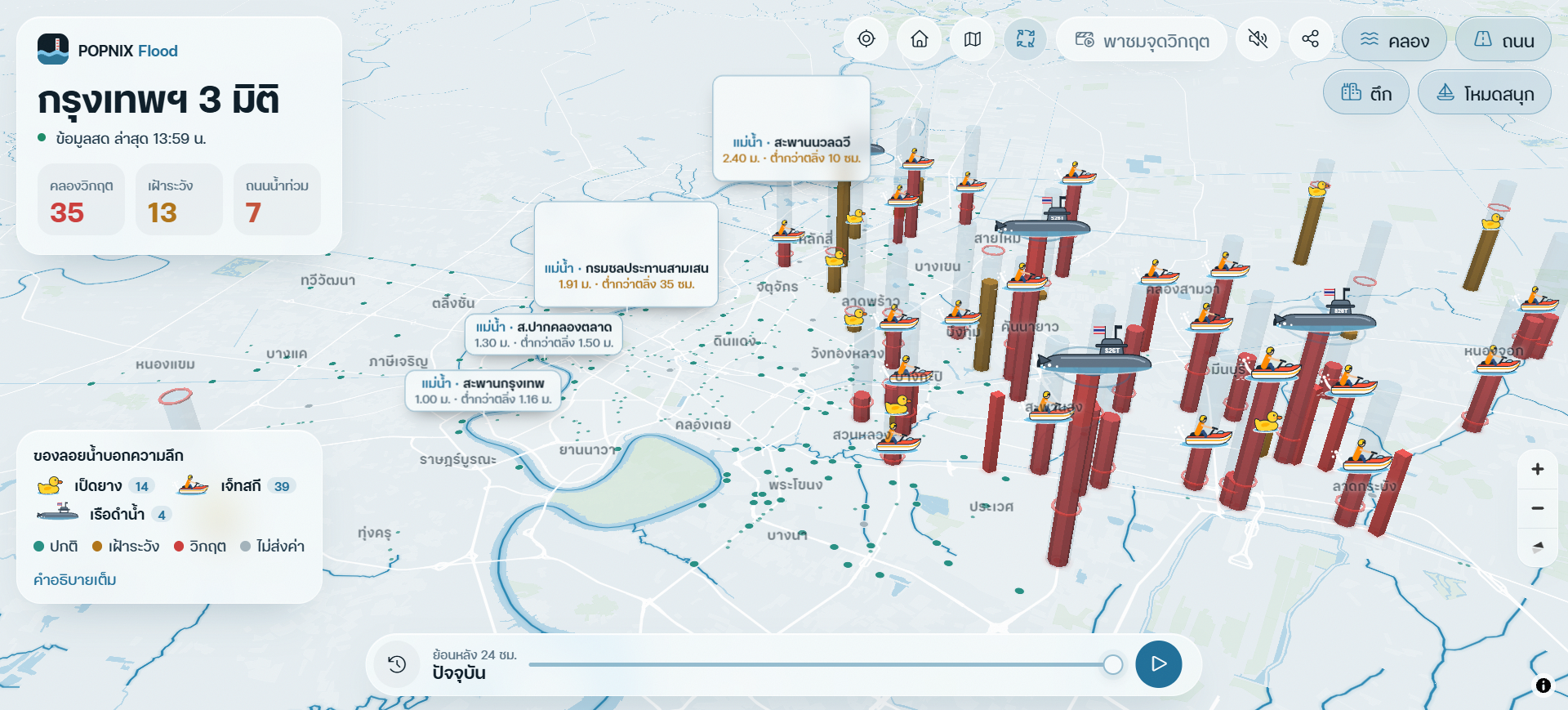Click the history clock icon on timeline

[397, 664]
